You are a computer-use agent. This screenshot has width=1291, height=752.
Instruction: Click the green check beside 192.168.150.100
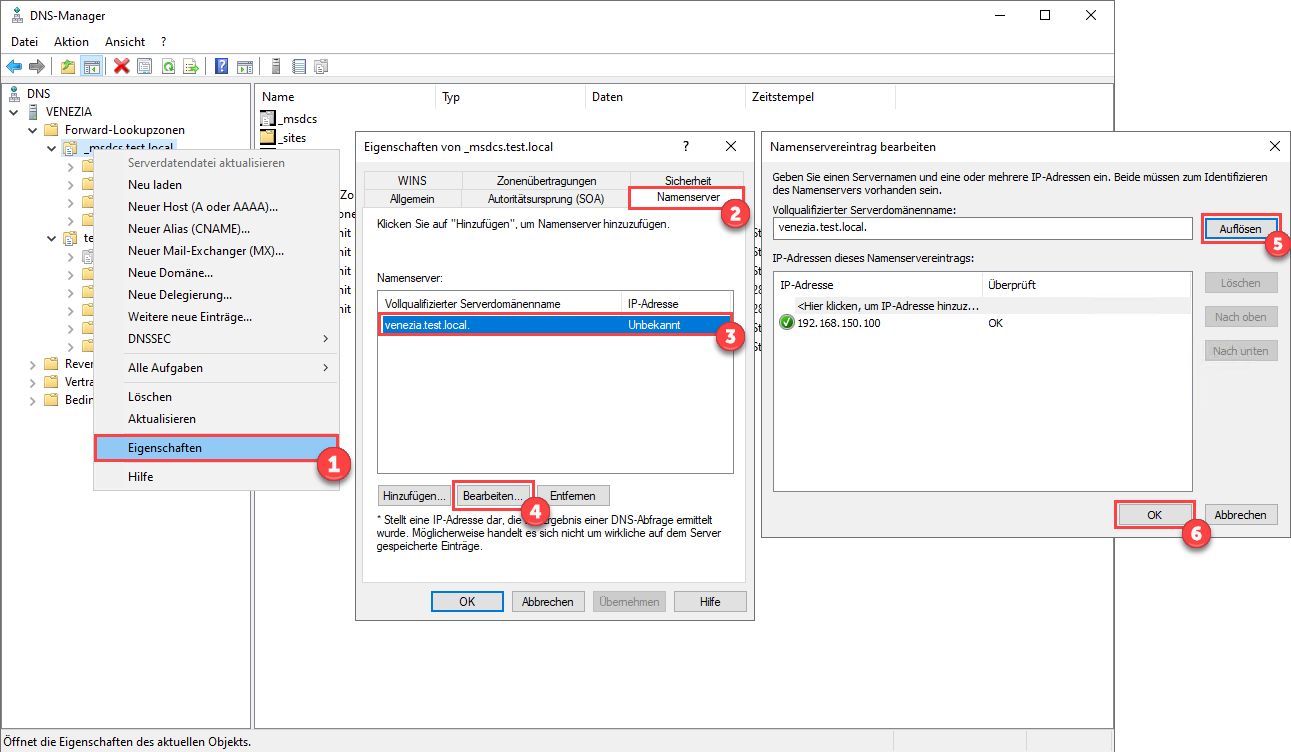(x=786, y=323)
